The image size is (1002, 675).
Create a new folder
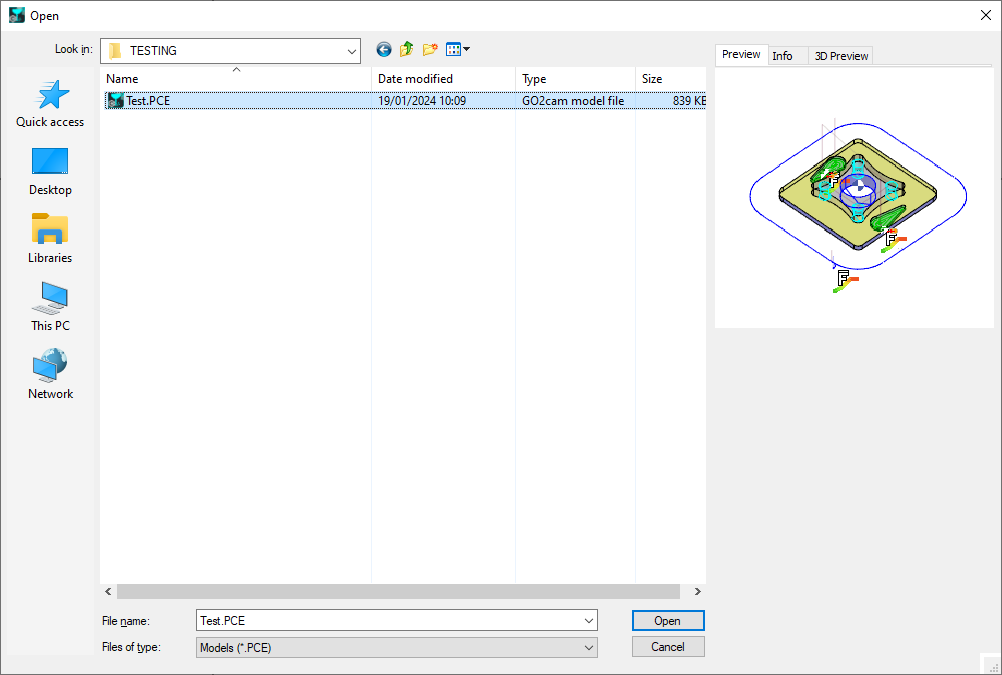tap(431, 50)
